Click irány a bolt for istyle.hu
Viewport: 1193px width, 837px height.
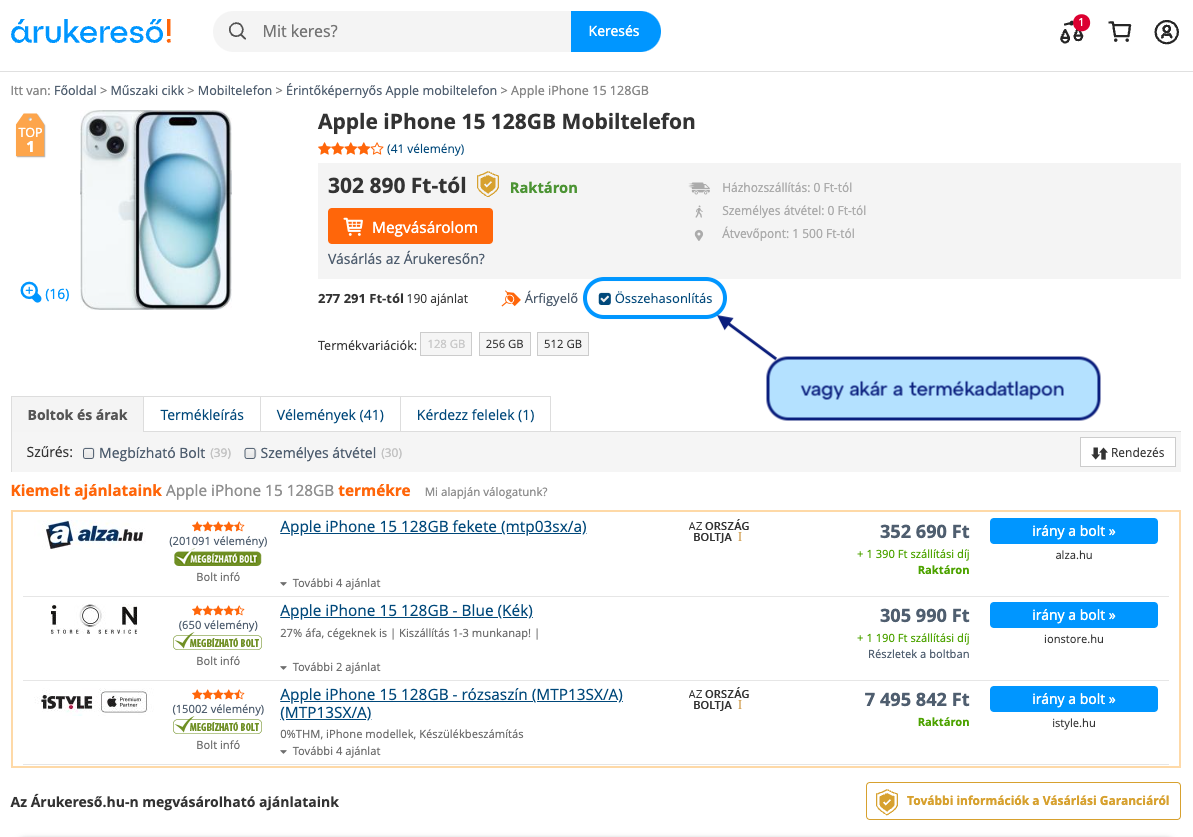1074,699
